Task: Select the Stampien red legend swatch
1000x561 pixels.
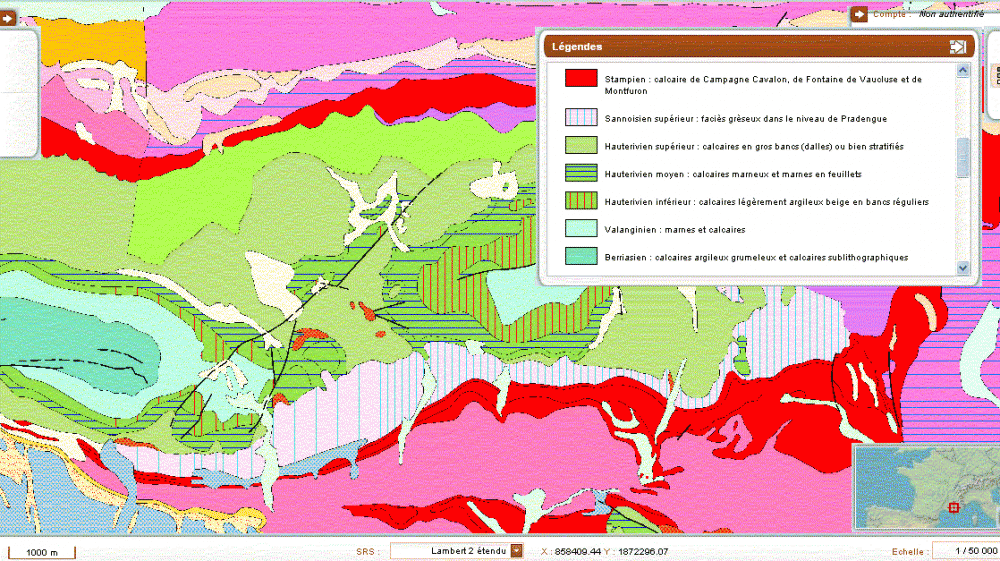Action: [x=581, y=79]
